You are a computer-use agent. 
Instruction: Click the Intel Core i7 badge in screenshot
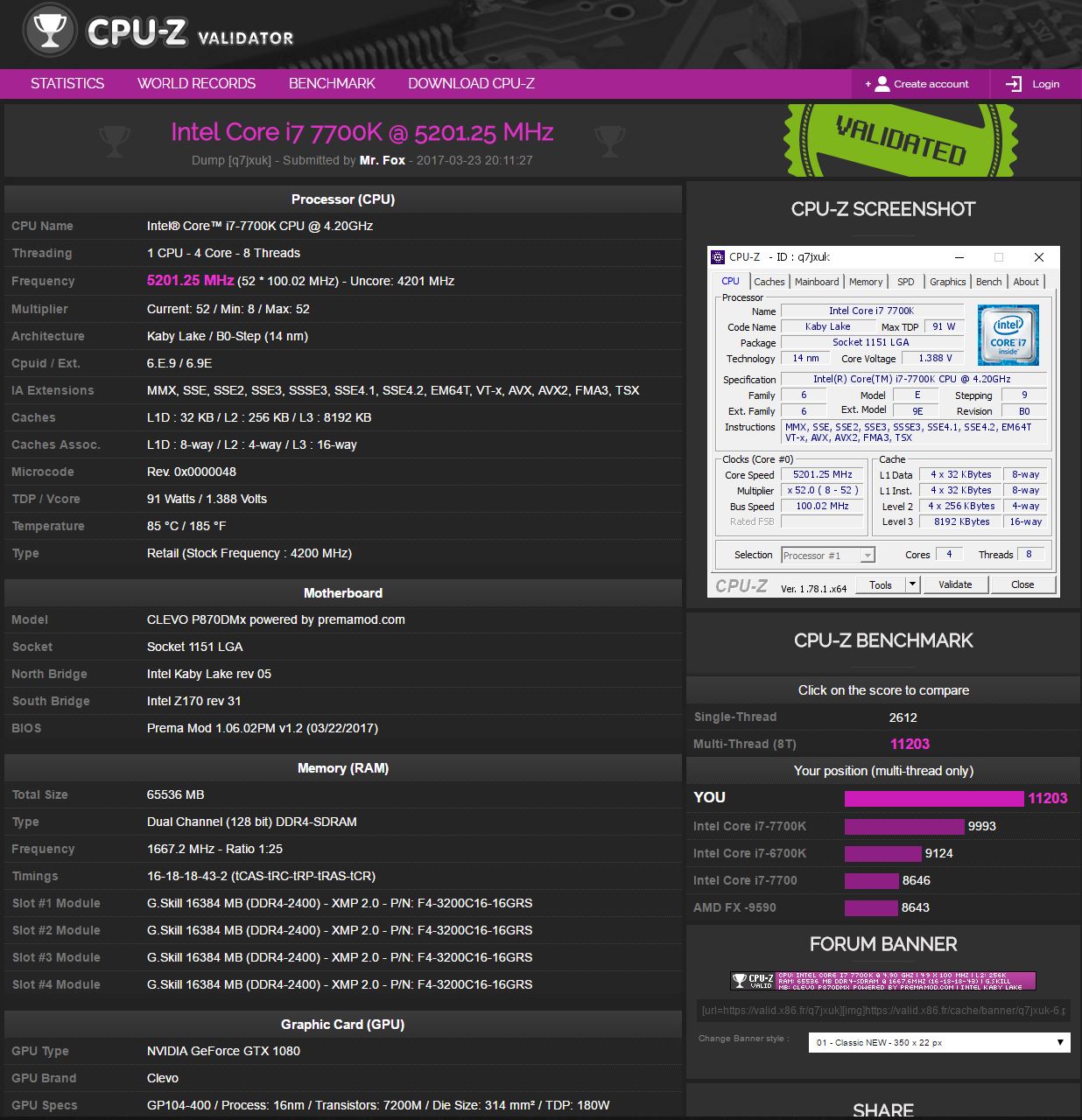pos(1008,333)
